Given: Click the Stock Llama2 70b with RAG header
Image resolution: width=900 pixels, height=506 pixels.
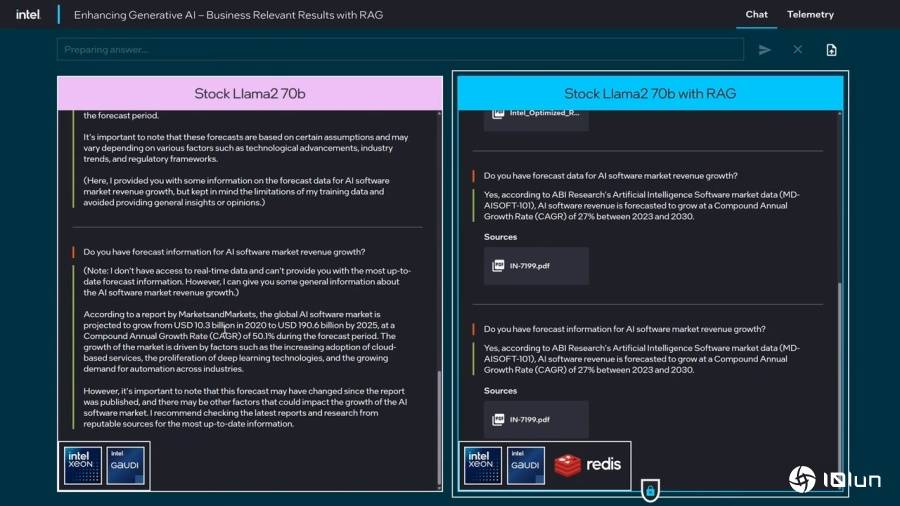Looking at the screenshot, I should [650, 93].
